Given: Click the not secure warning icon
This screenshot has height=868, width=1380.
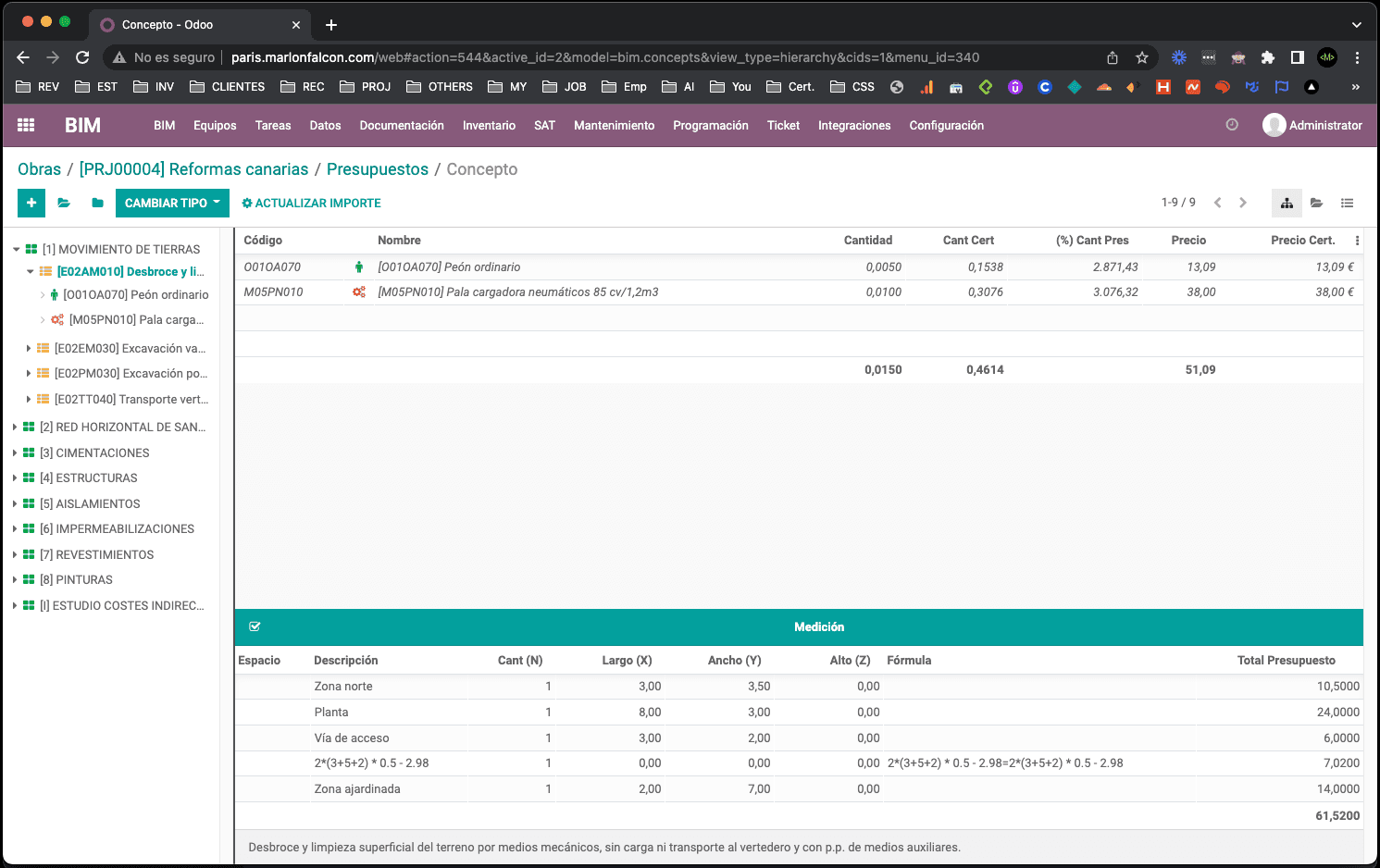Looking at the screenshot, I should point(119,57).
